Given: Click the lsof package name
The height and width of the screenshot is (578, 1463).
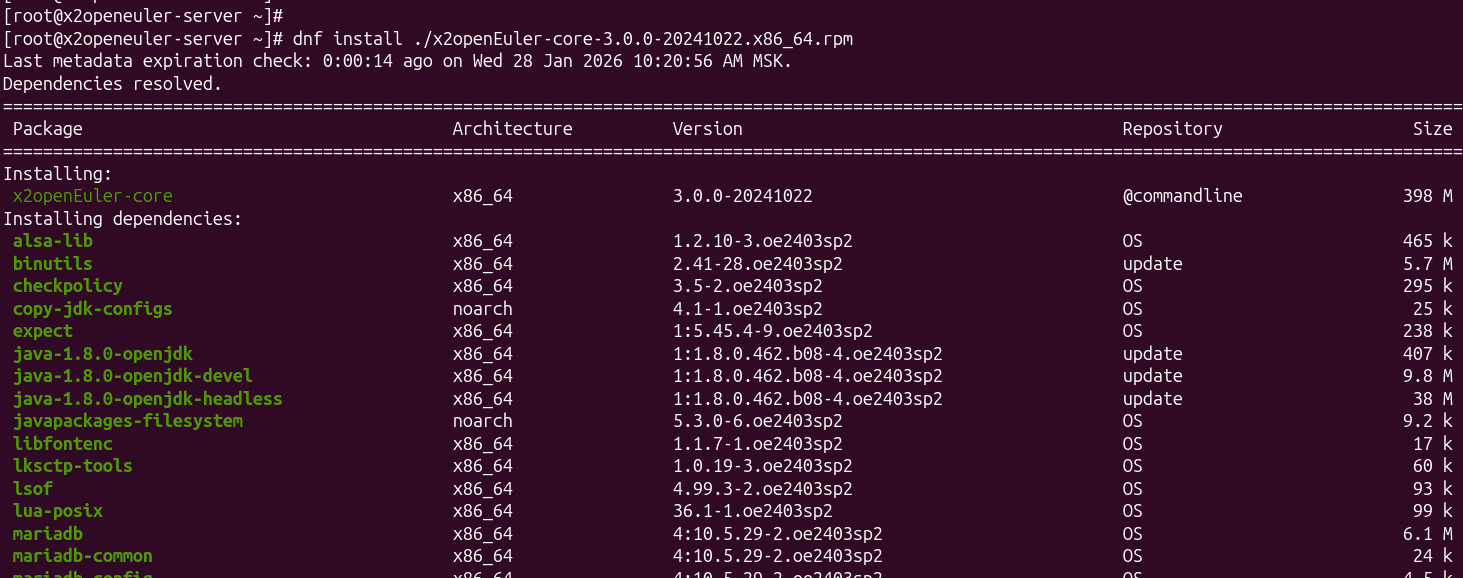Looking at the screenshot, I should [x=32, y=489].
